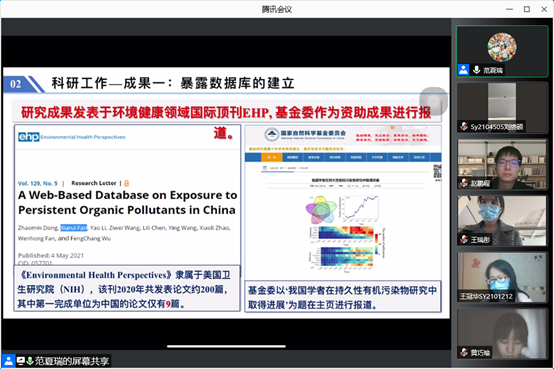Click the screen-share monitor icon at bottom left

click(21, 361)
